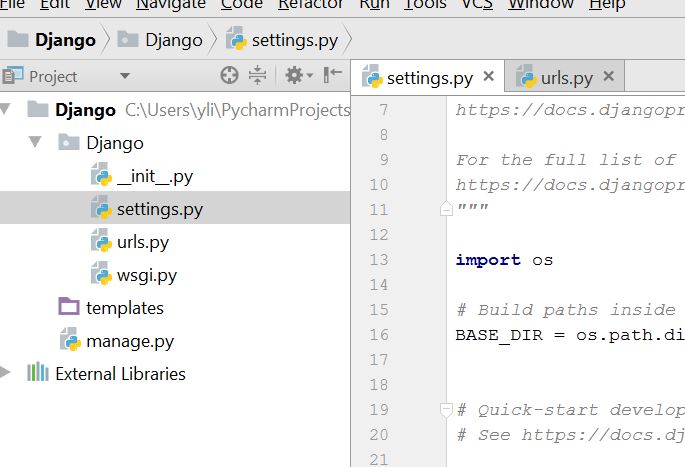Open the Run menu
Viewport: 685px width, 467px height.
[374, 4]
